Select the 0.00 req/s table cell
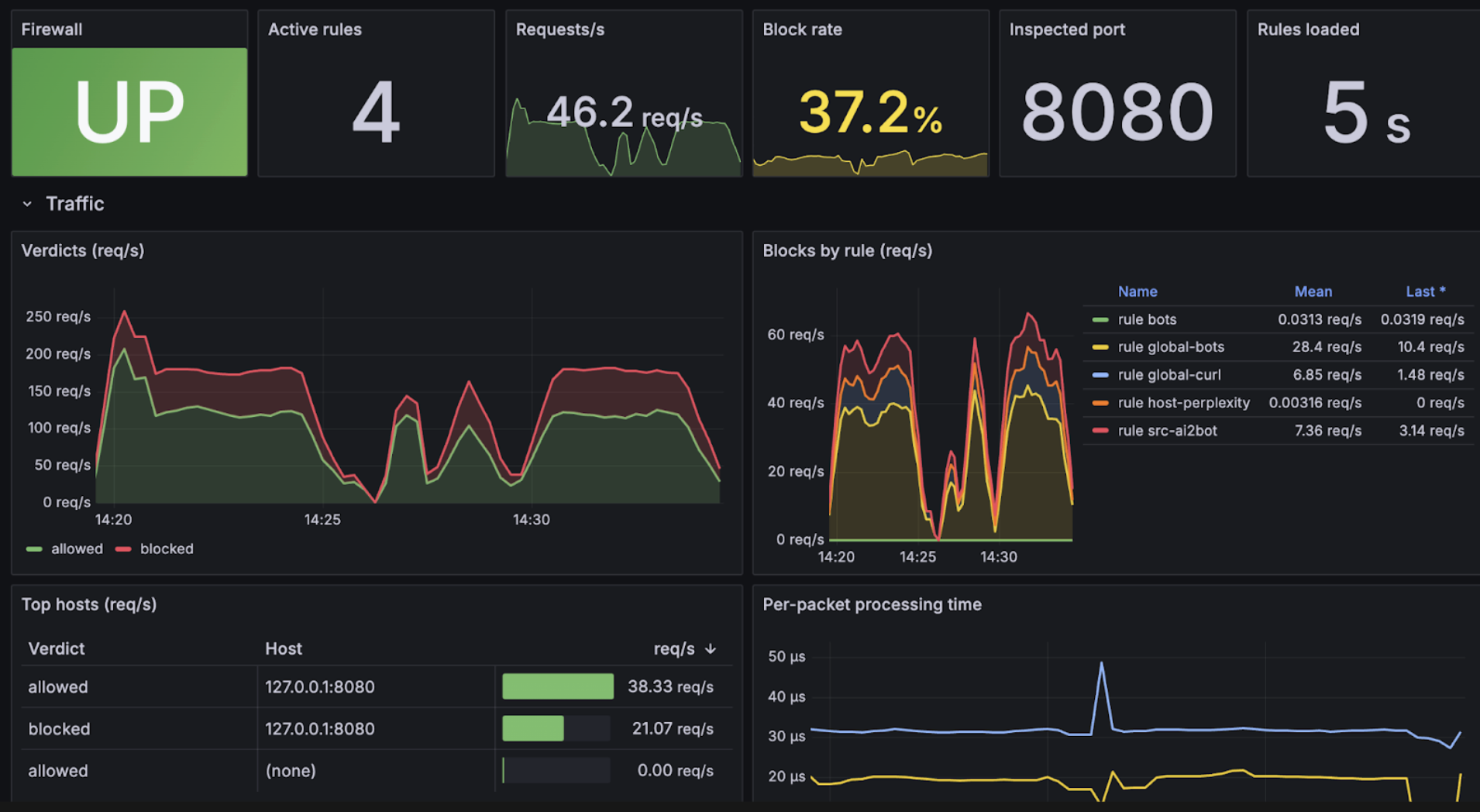This screenshot has width=1480, height=812. point(675,770)
